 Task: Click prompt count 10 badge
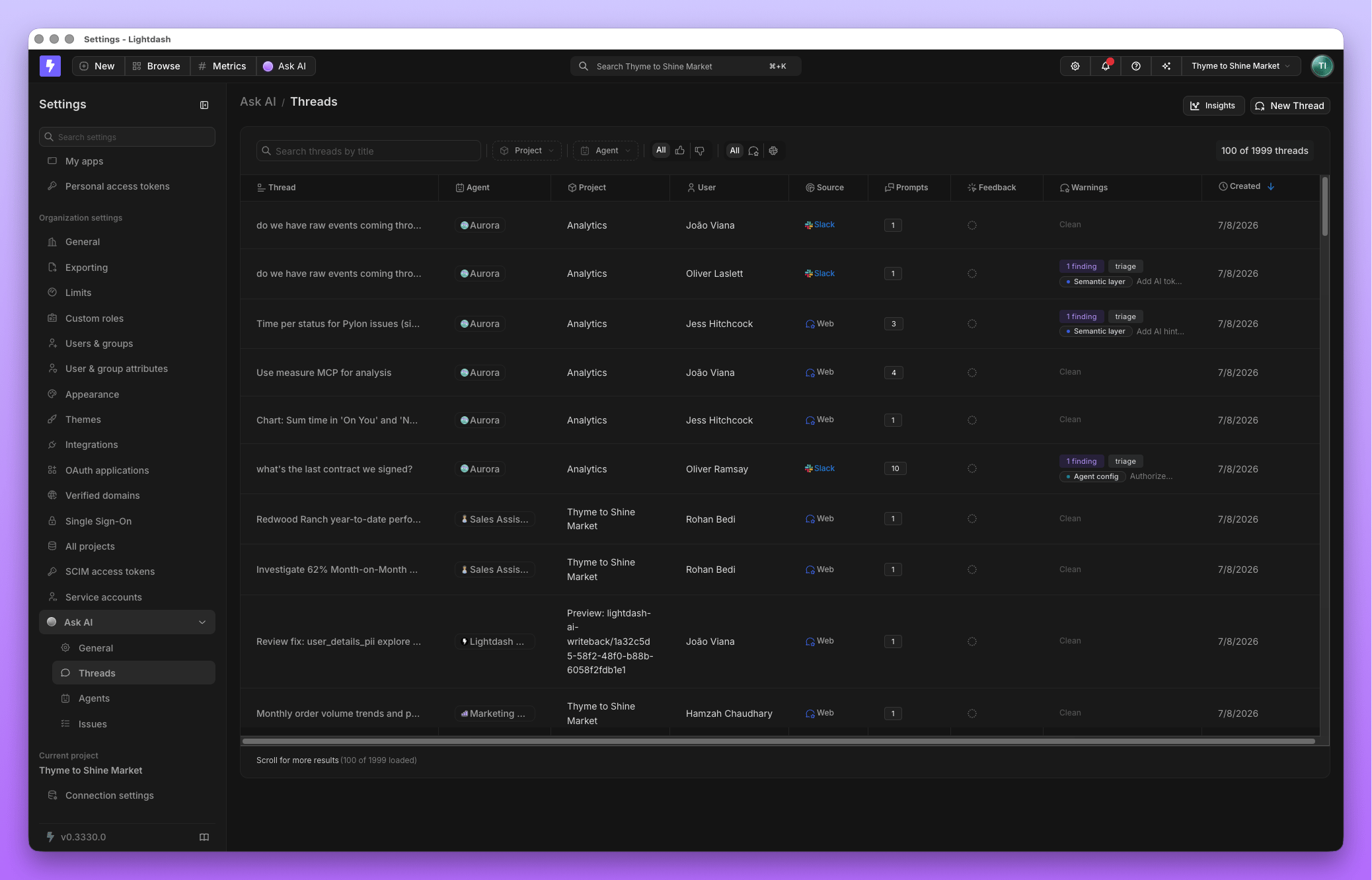[x=895, y=468]
